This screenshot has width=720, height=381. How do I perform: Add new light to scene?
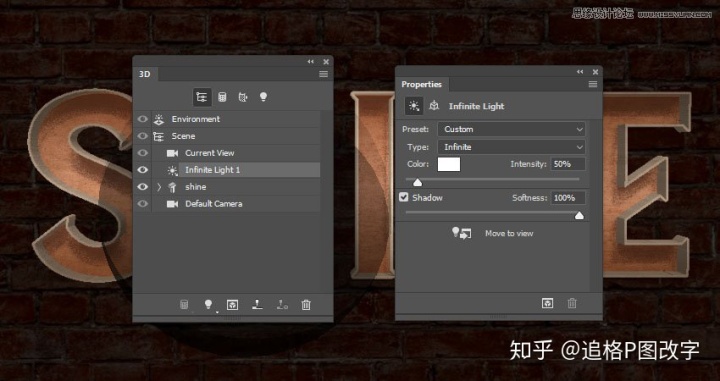tap(208, 305)
